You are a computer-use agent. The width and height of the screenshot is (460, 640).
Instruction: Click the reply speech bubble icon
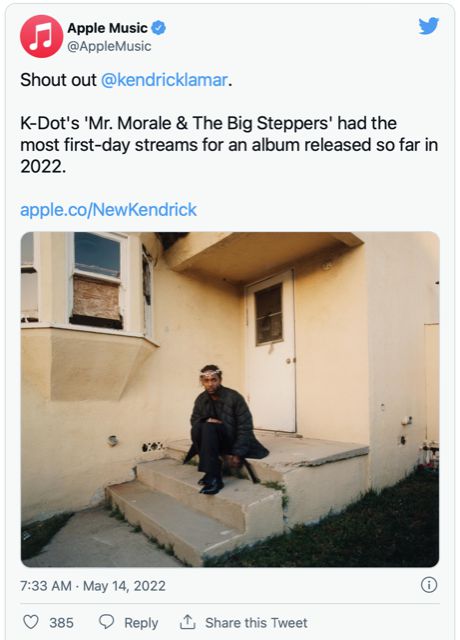point(107,622)
